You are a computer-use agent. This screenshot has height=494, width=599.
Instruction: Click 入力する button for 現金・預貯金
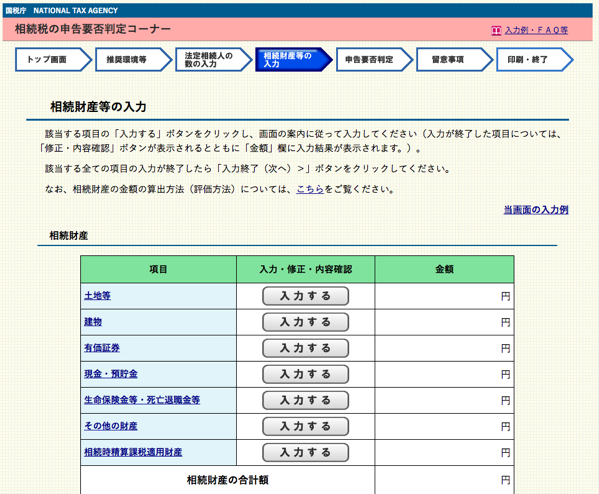tap(305, 374)
